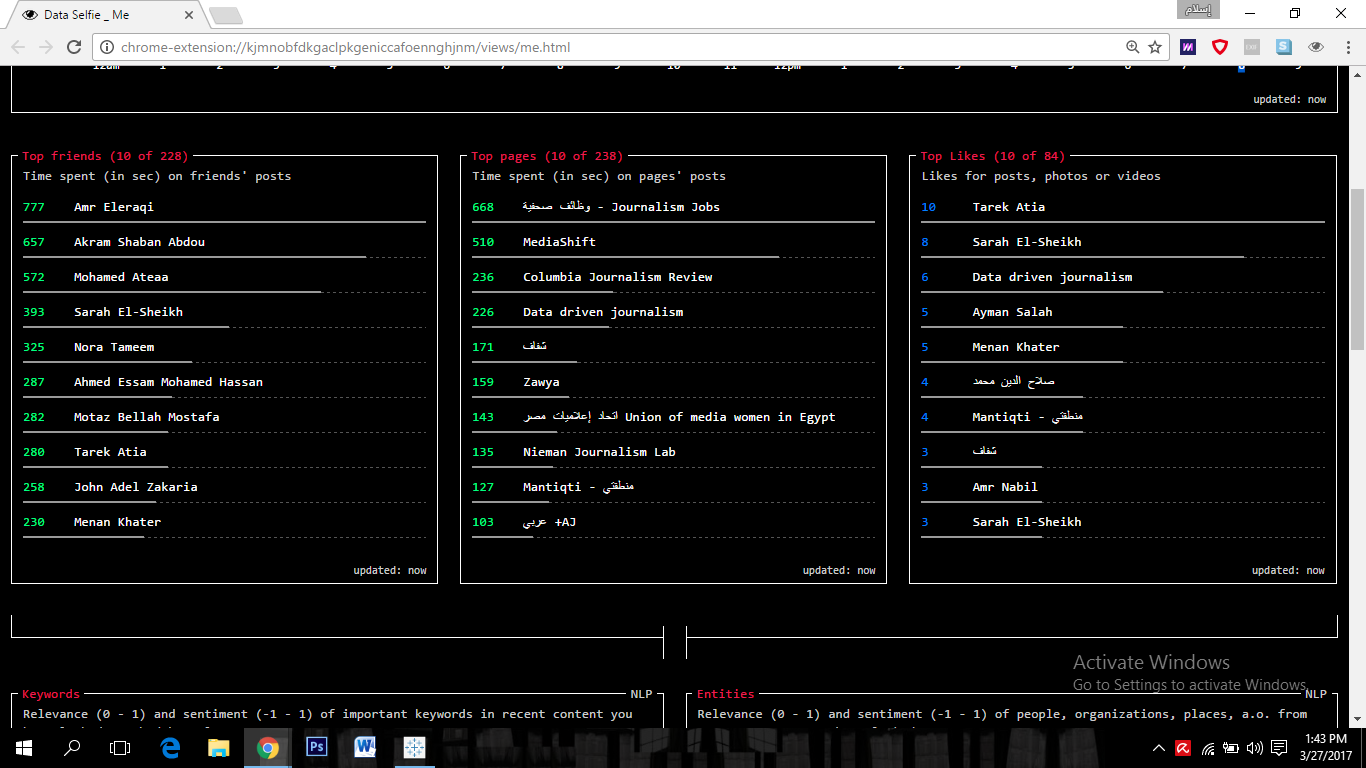Open the Avira tray icon
The height and width of the screenshot is (768, 1366).
(x=1183, y=748)
